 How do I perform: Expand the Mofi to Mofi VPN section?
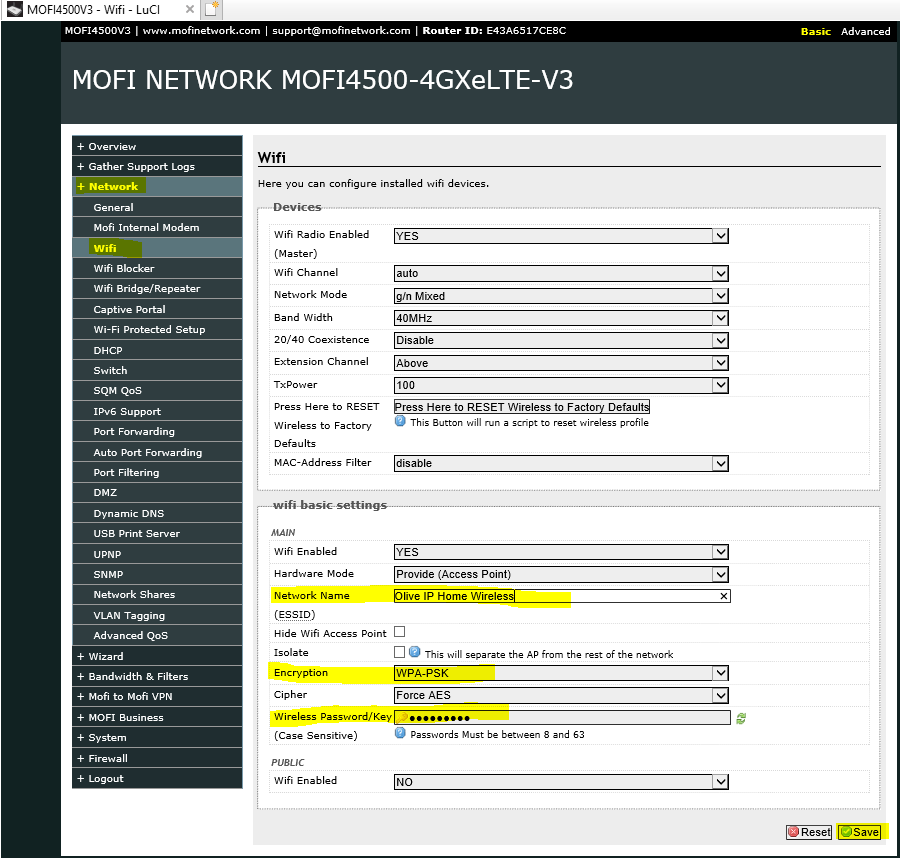tap(157, 697)
